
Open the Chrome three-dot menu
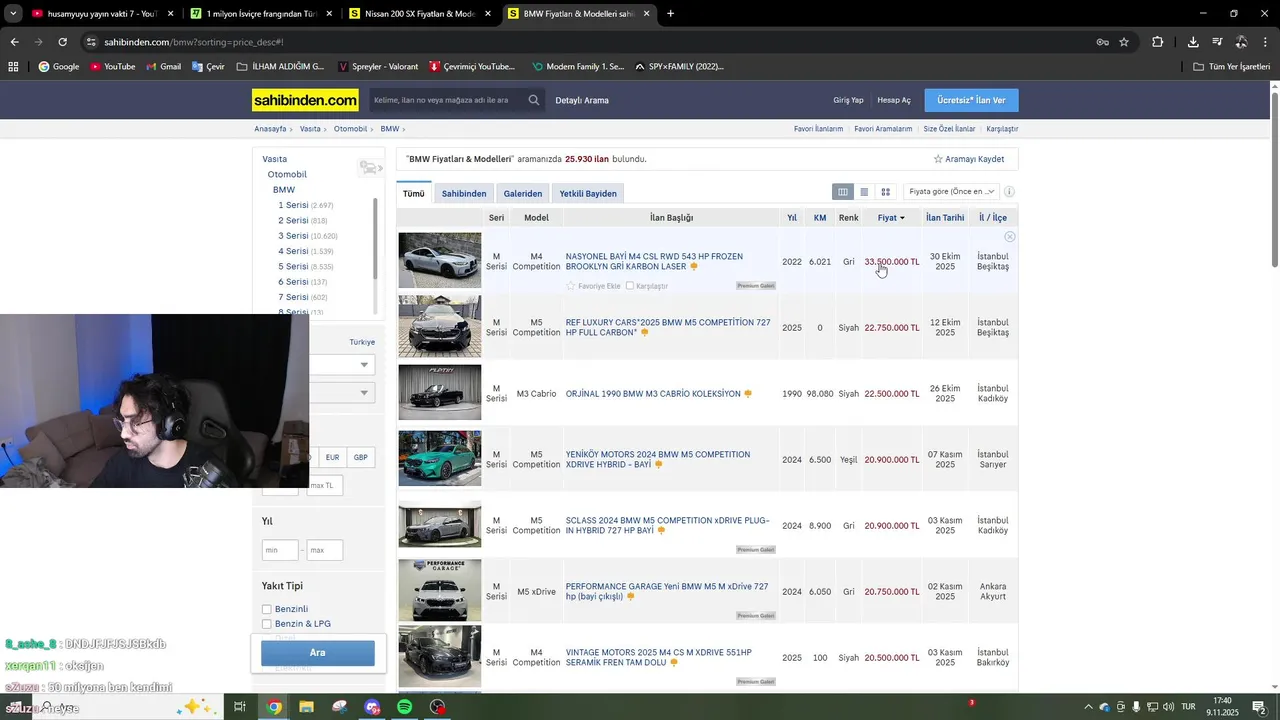pyautogui.click(x=1265, y=42)
